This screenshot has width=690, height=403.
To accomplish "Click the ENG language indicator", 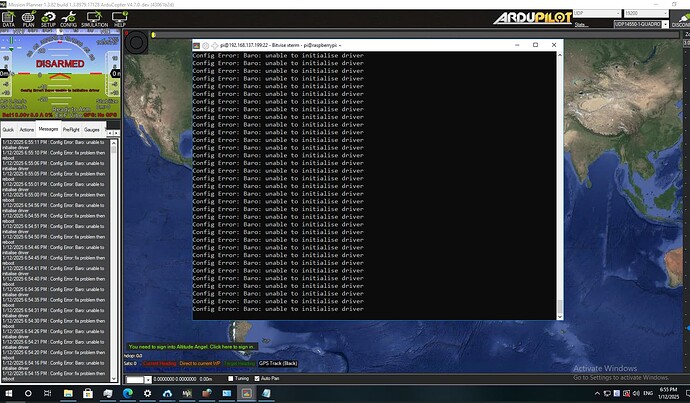I will 648,393.
